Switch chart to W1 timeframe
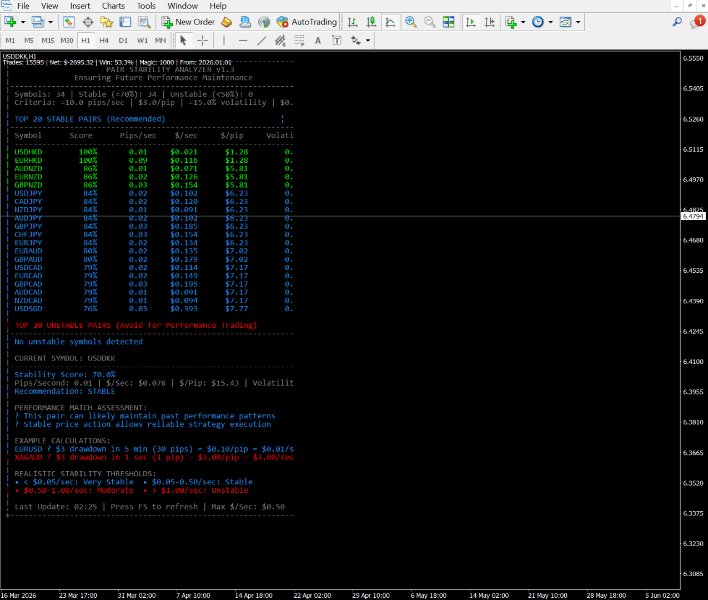The width and height of the screenshot is (708, 600). click(142, 41)
